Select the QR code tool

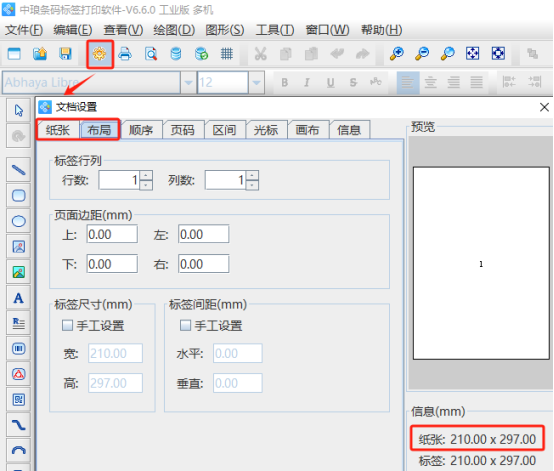[x=18, y=400]
